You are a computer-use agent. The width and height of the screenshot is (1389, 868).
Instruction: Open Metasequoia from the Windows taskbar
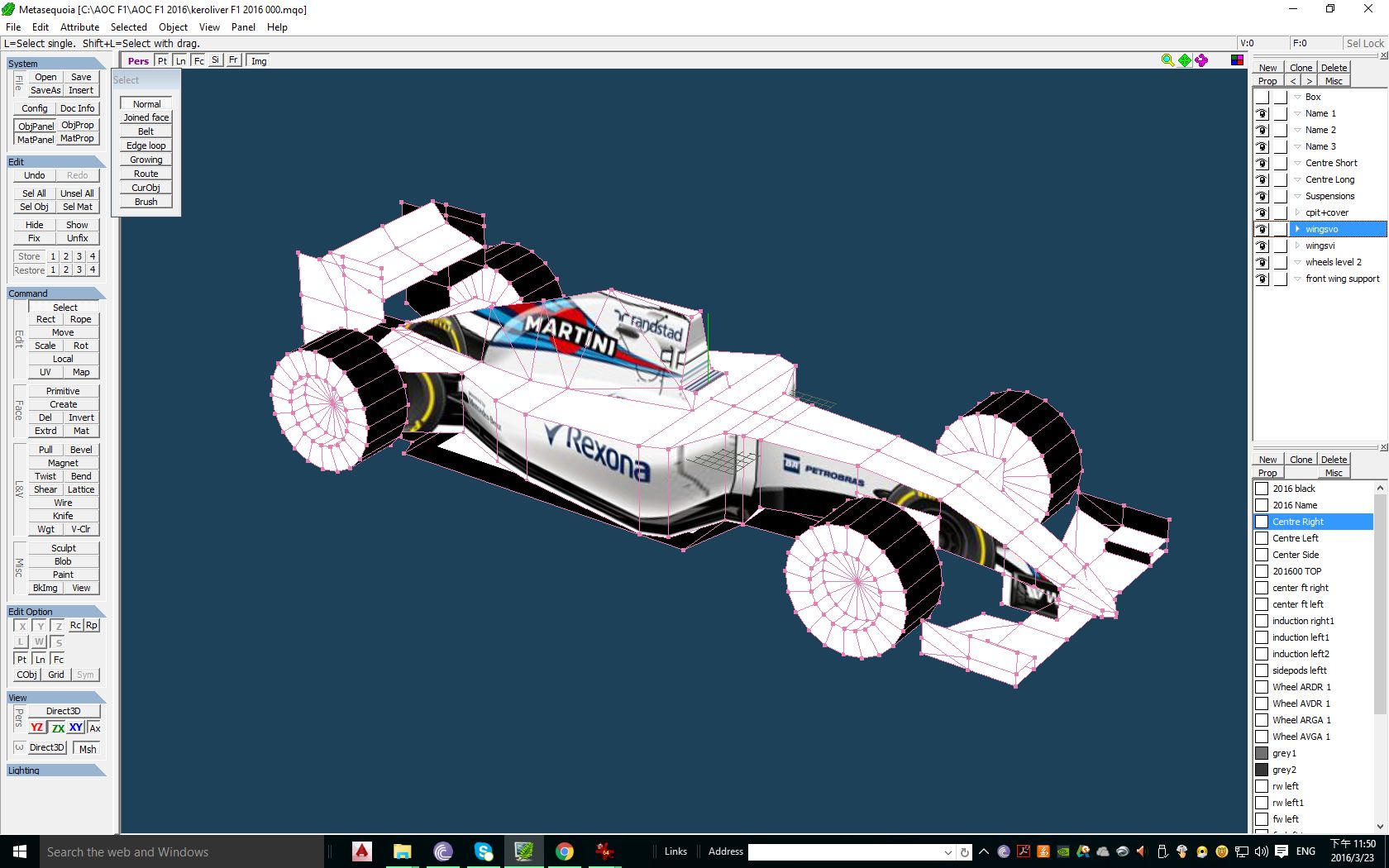523,851
